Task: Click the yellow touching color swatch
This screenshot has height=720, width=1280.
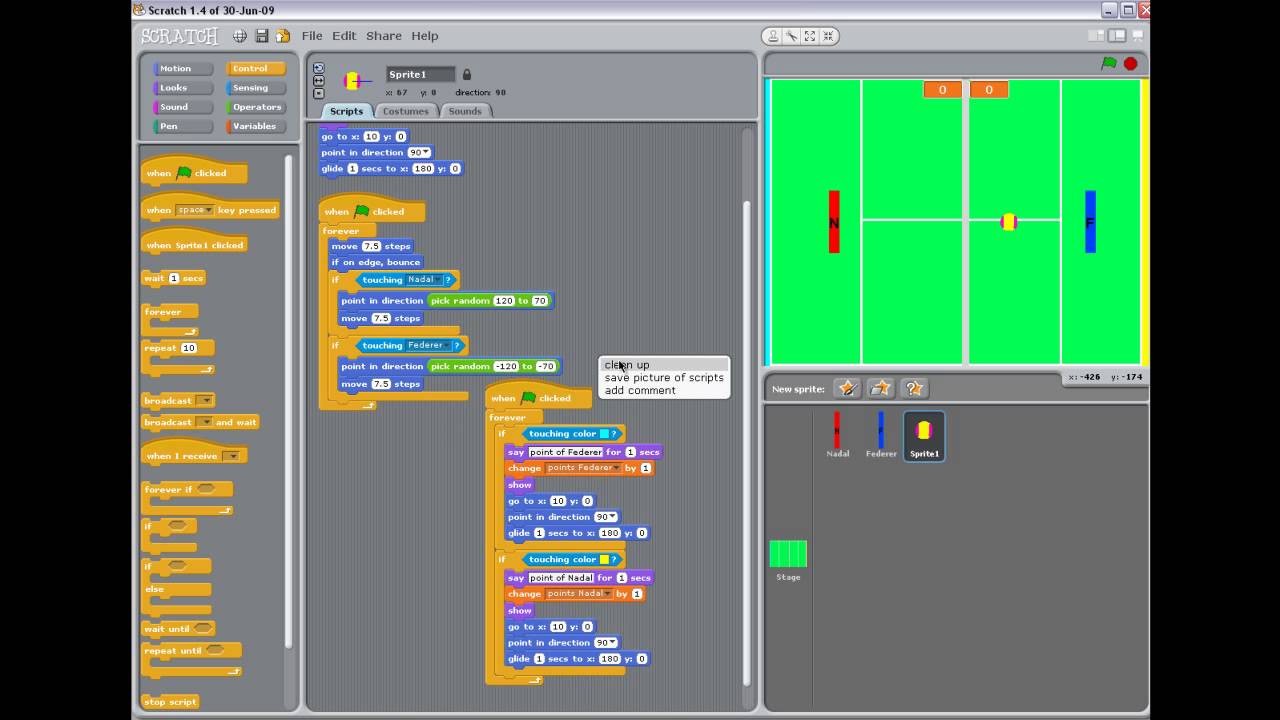Action: (604, 560)
